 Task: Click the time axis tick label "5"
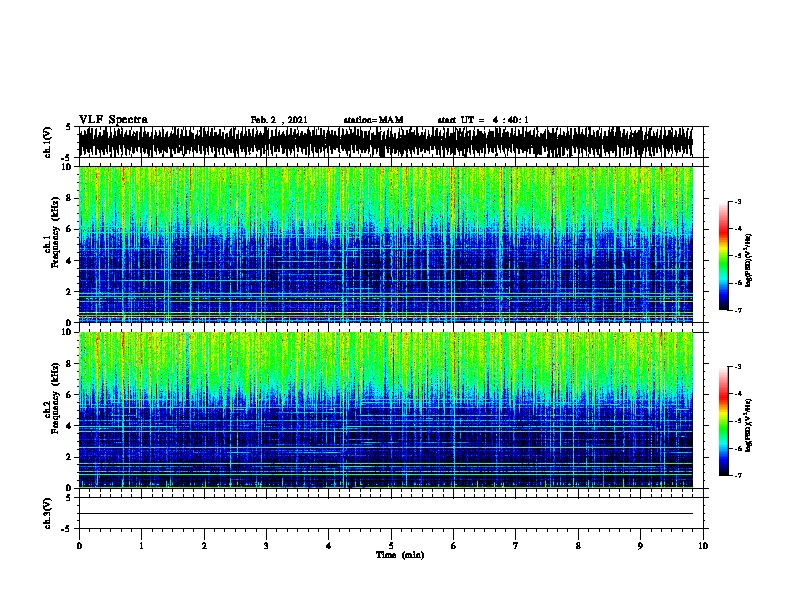click(391, 546)
